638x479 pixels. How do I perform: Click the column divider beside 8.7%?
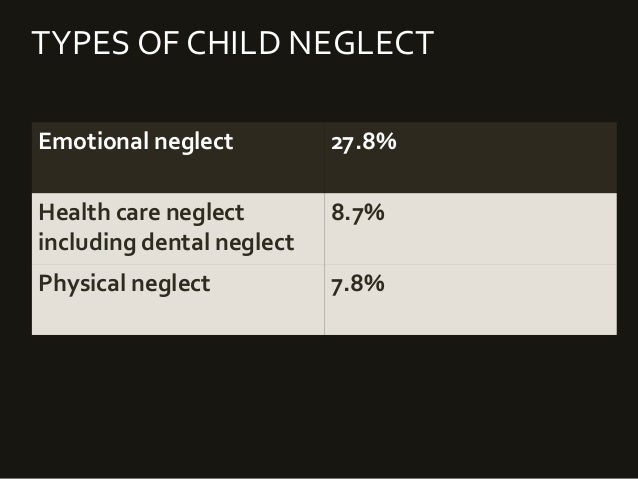click(324, 228)
